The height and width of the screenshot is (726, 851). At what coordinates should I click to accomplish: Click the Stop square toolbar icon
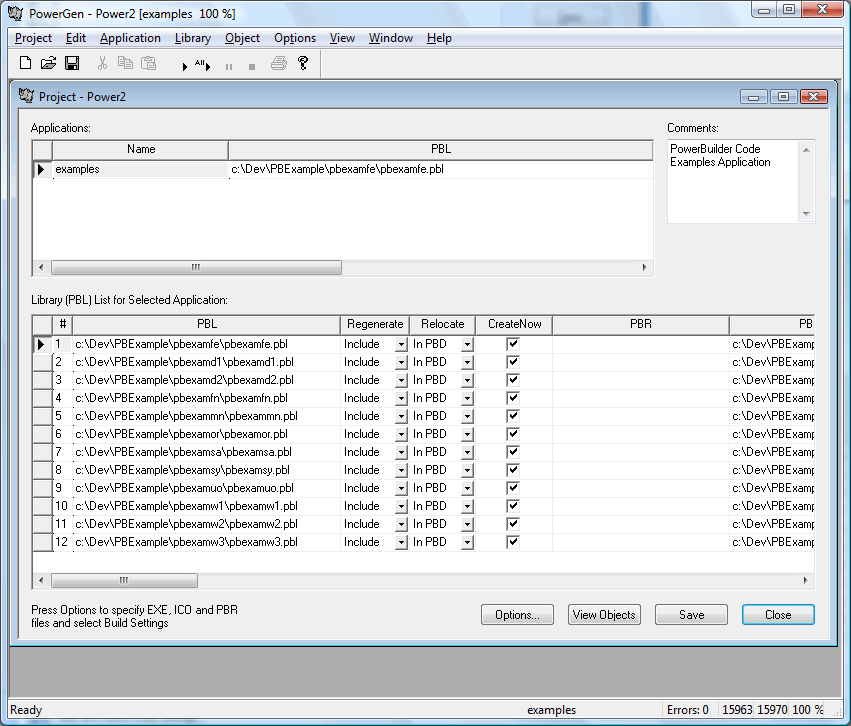[252, 67]
